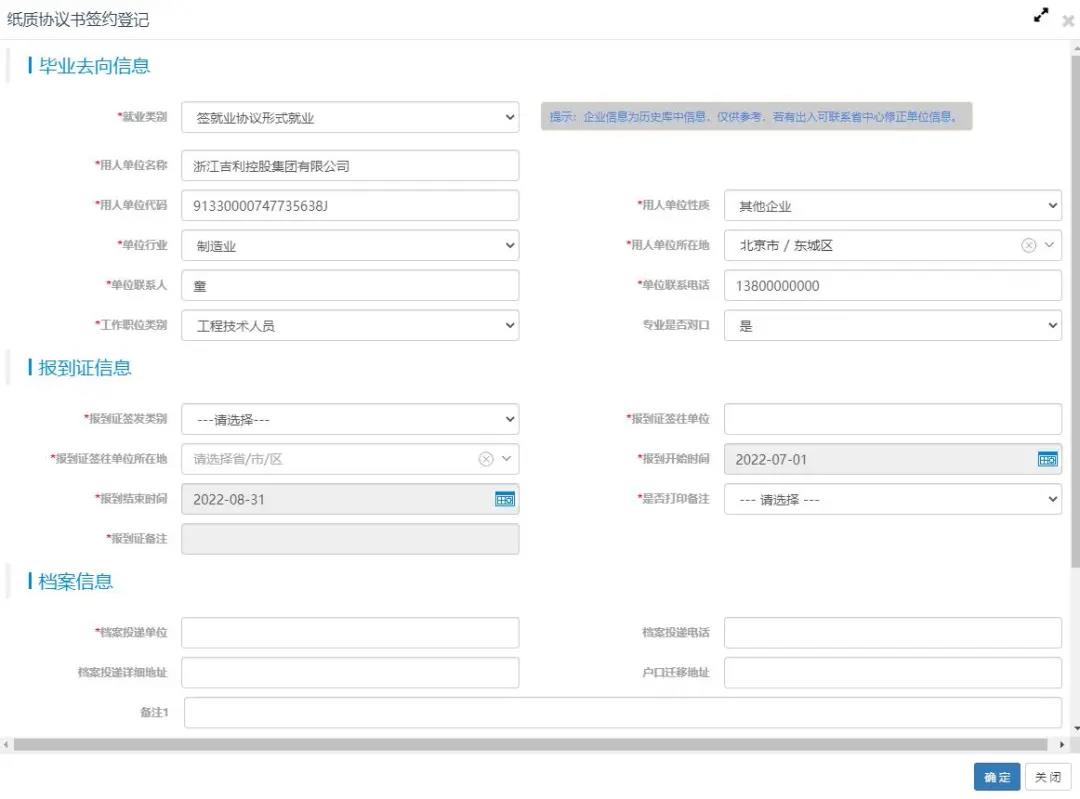Open the 单位行业 dropdown
1080x799 pixels.
pos(350,245)
